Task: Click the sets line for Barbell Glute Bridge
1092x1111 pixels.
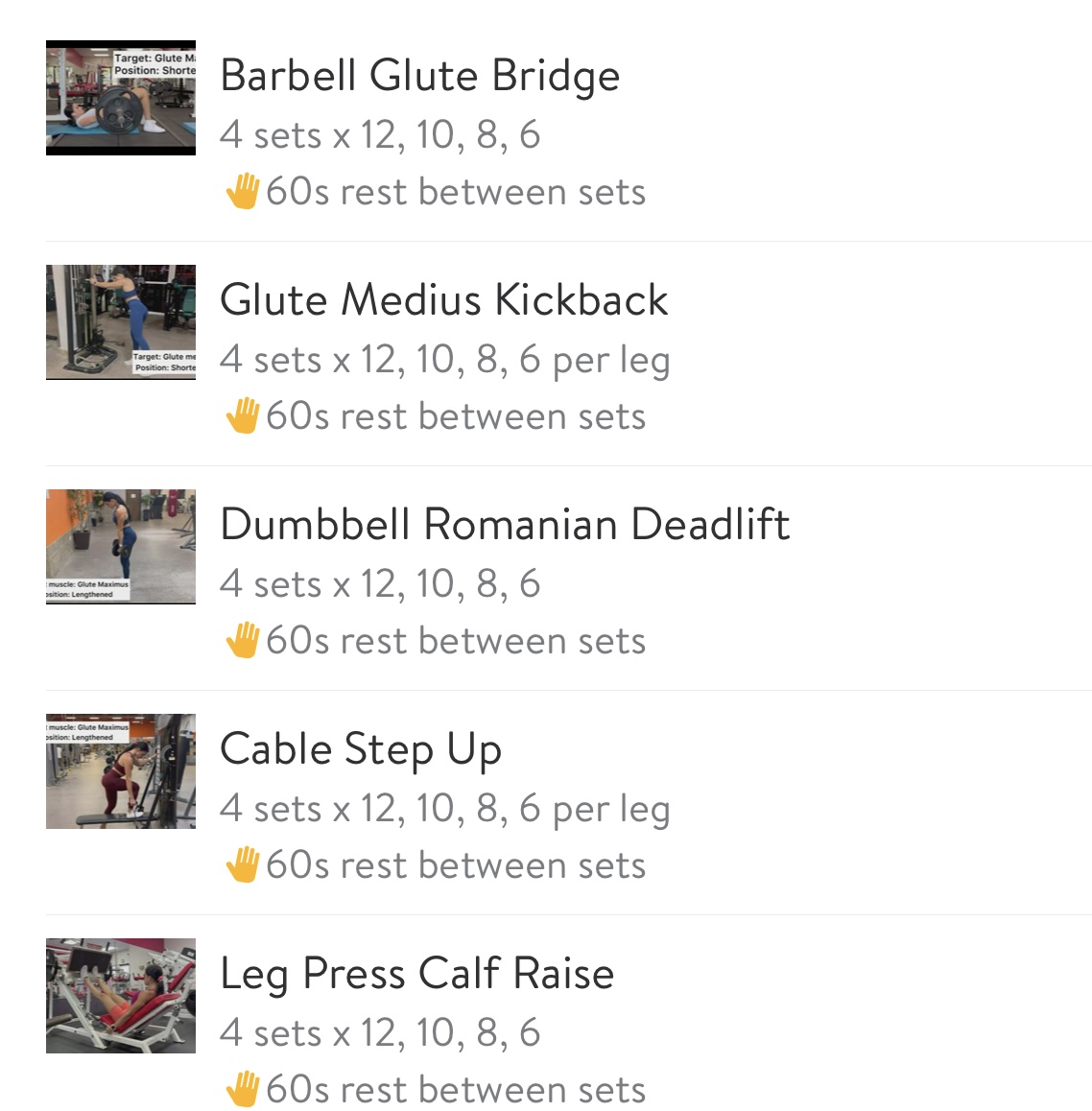Action: [380, 135]
